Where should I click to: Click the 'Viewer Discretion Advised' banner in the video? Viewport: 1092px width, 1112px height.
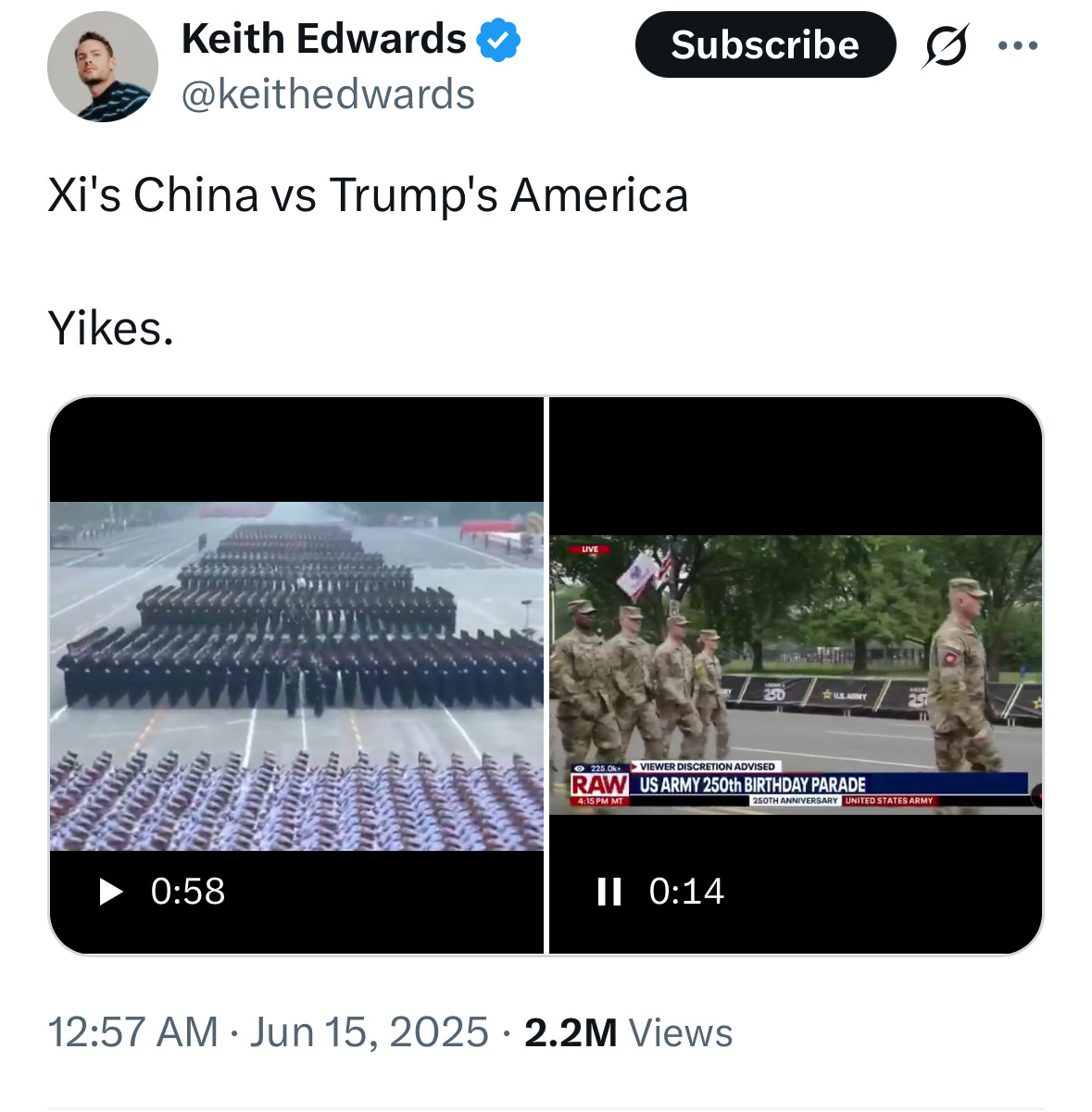(708, 767)
